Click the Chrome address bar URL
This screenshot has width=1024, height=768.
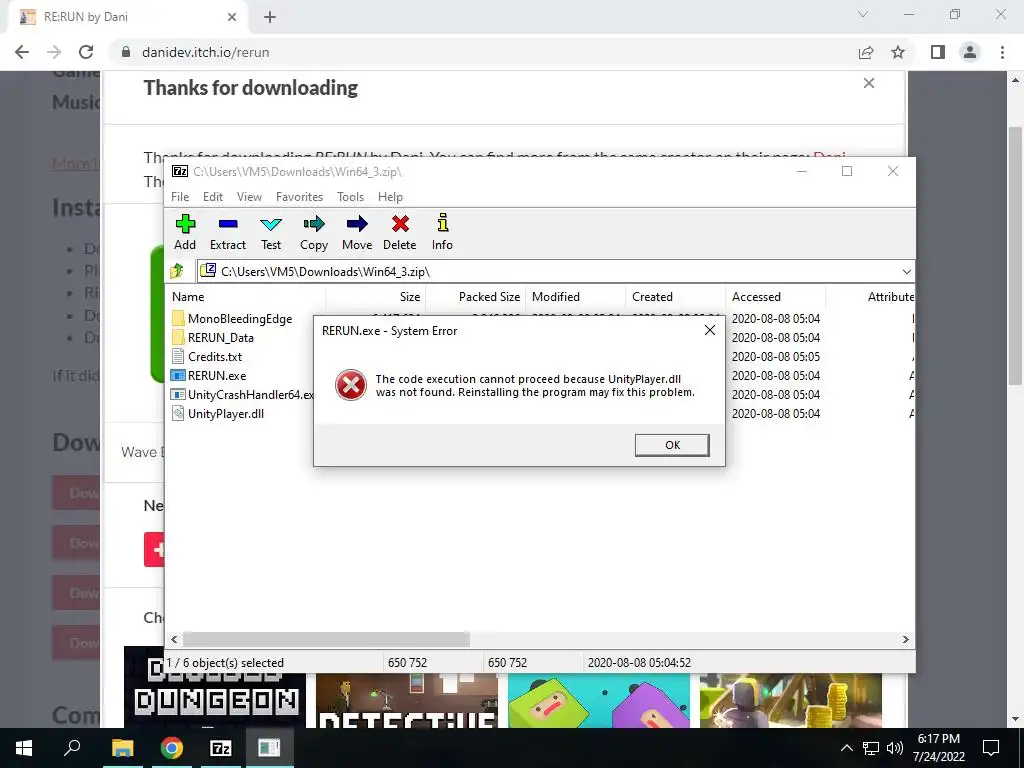click(x=205, y=52)
